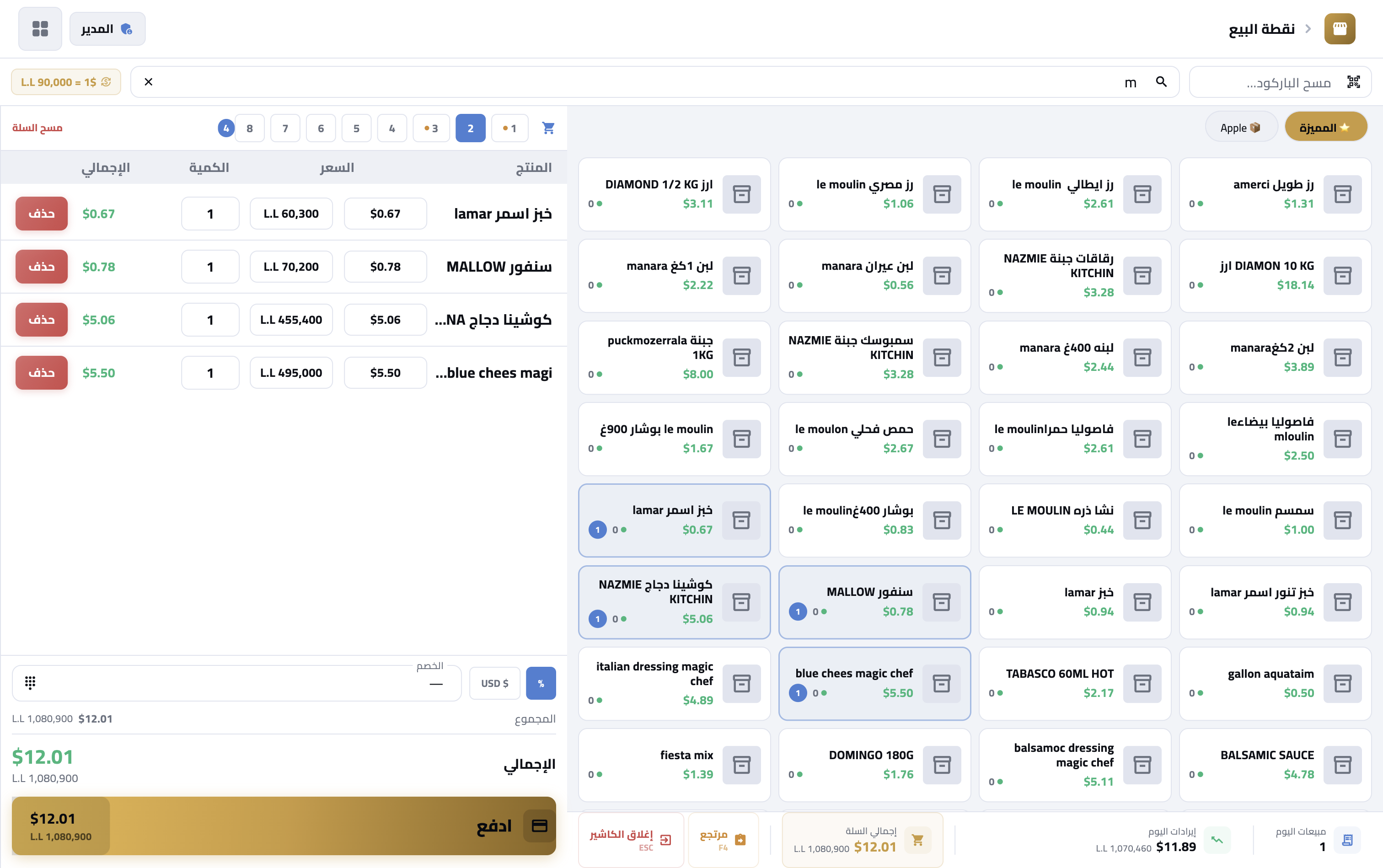
Task: Click the barcode scanner icon
Action: point(1353,82)
